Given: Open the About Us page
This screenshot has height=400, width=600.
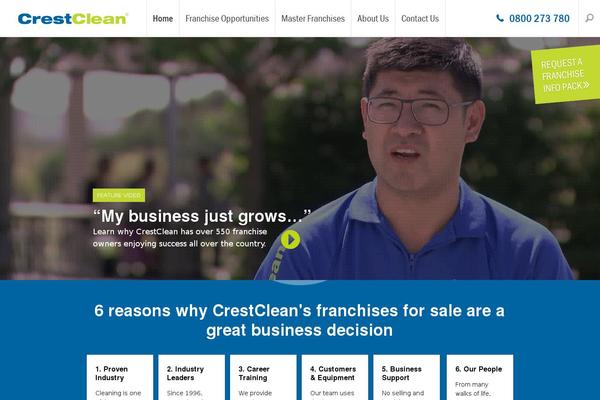Looking at the screenshot, I should click(x=373, y=18).
